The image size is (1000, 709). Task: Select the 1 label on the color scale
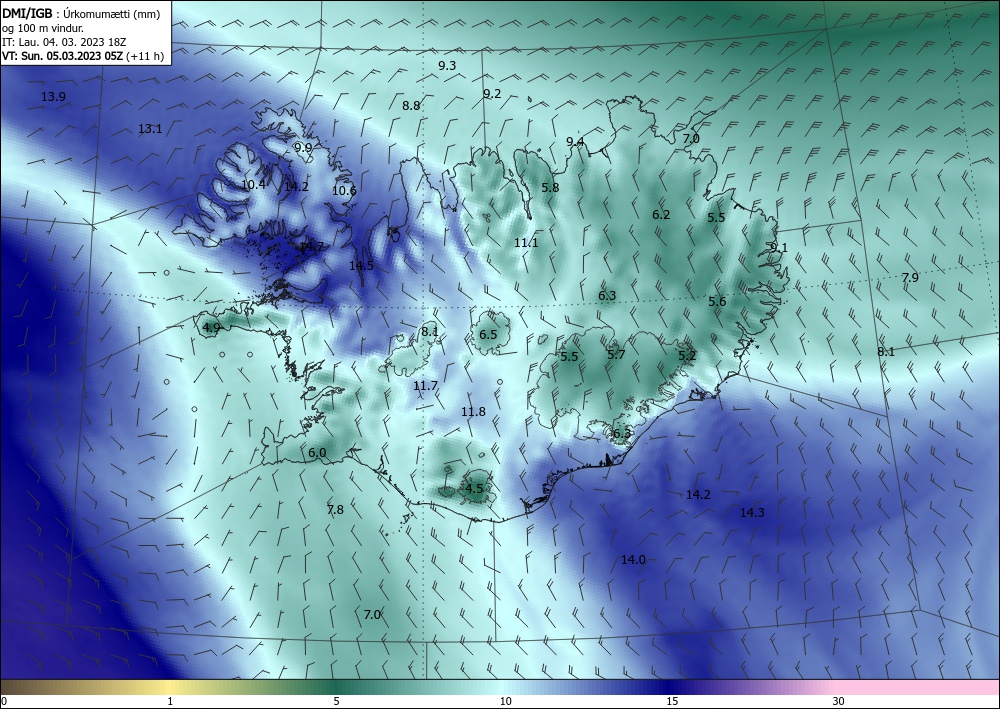click(x=170, y=701)
